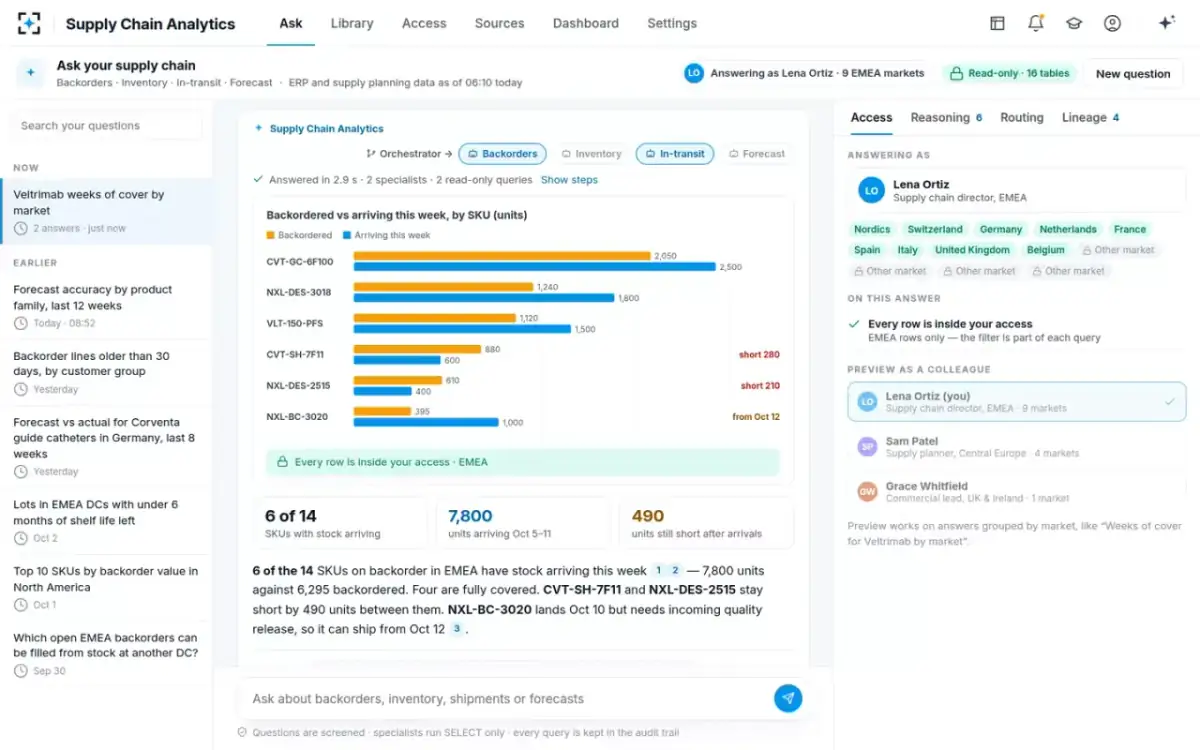Switch to Reasoning panel tab
This screenshot has height=750, width=1200.
click(x=946, y=118)
